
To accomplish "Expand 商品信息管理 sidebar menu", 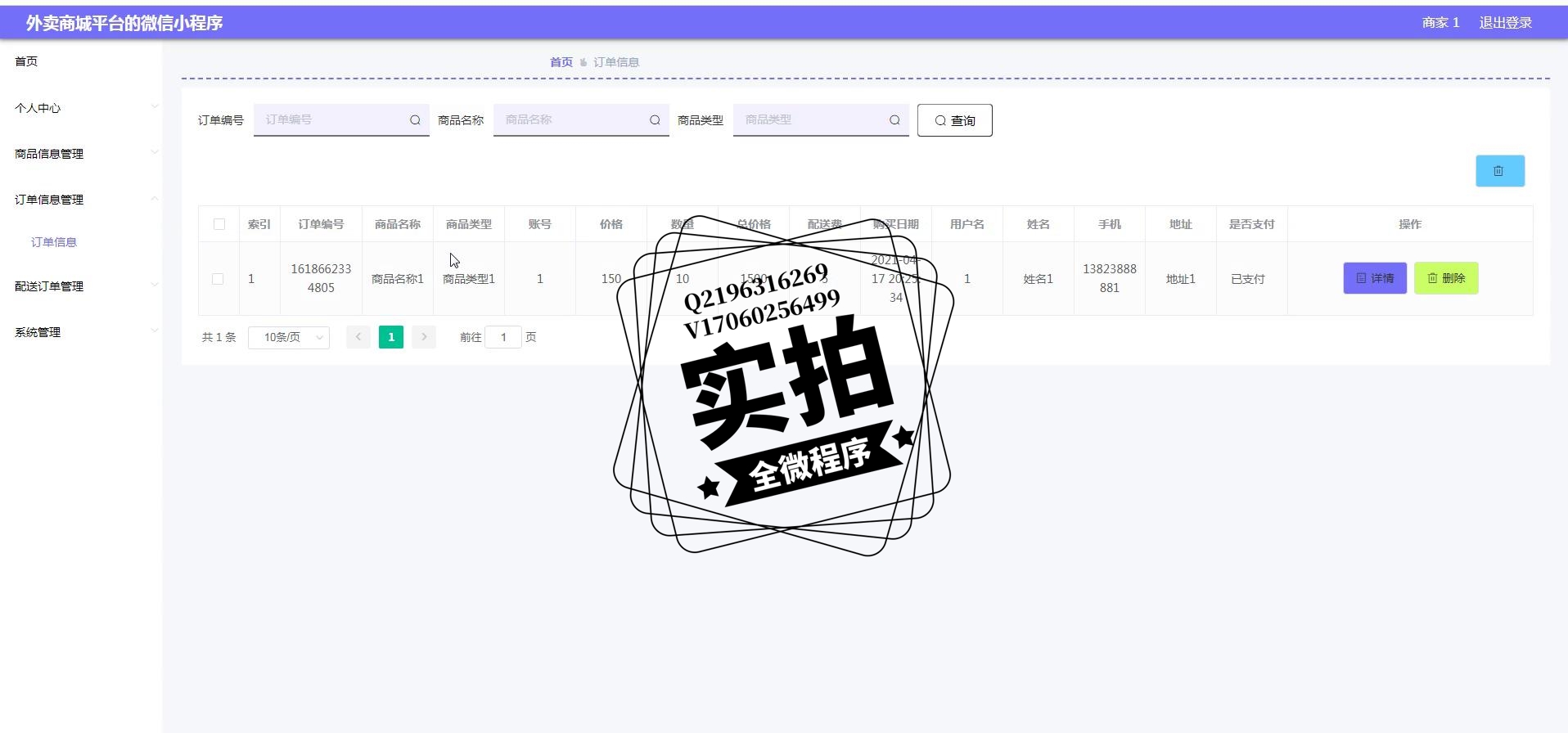I will [x=81, y=154].
